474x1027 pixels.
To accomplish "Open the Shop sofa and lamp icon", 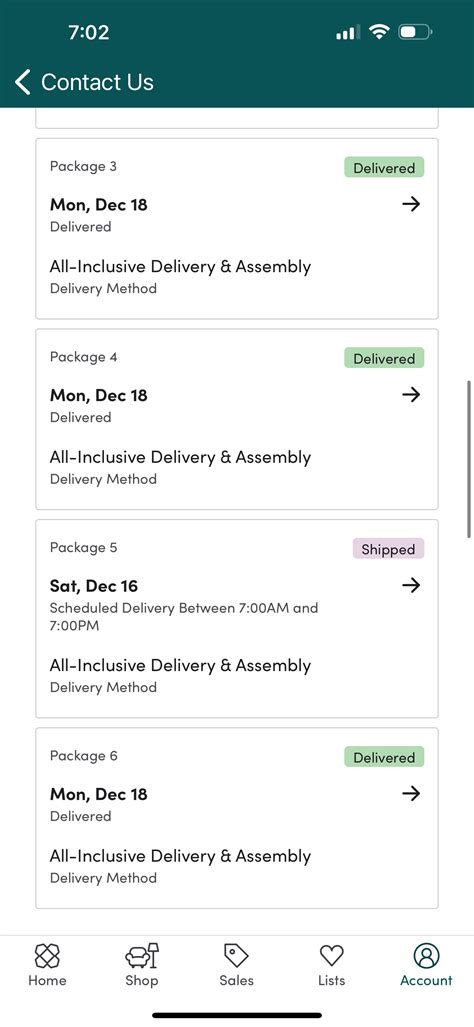I will point(142,956).
